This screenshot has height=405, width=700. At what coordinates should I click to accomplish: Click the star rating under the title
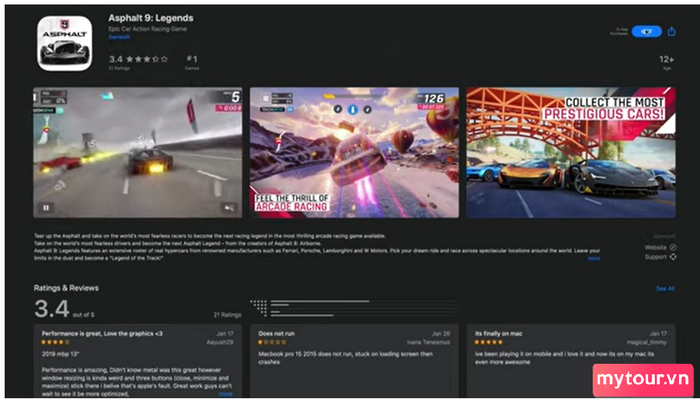click(x=146, y=59)
